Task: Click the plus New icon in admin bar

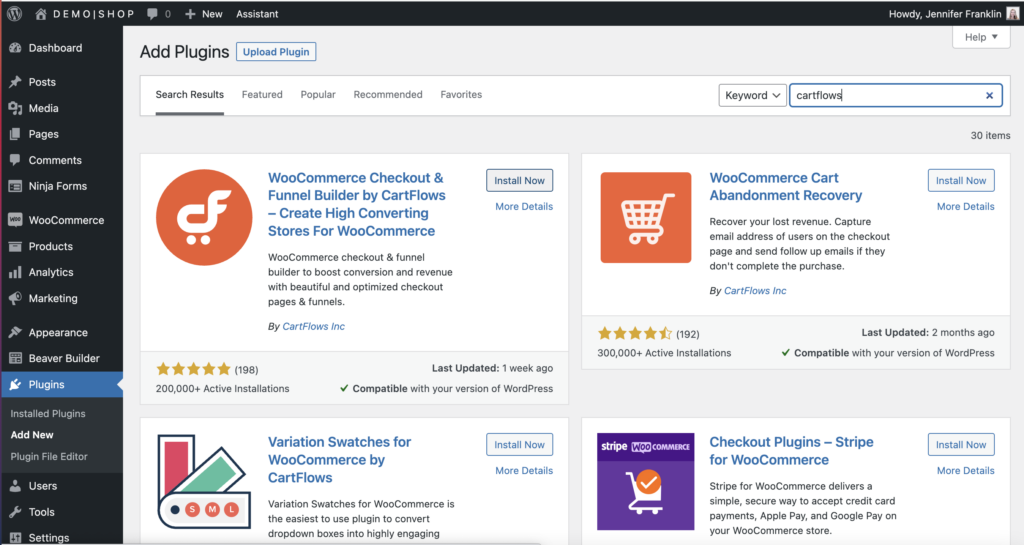Action: 190,14
